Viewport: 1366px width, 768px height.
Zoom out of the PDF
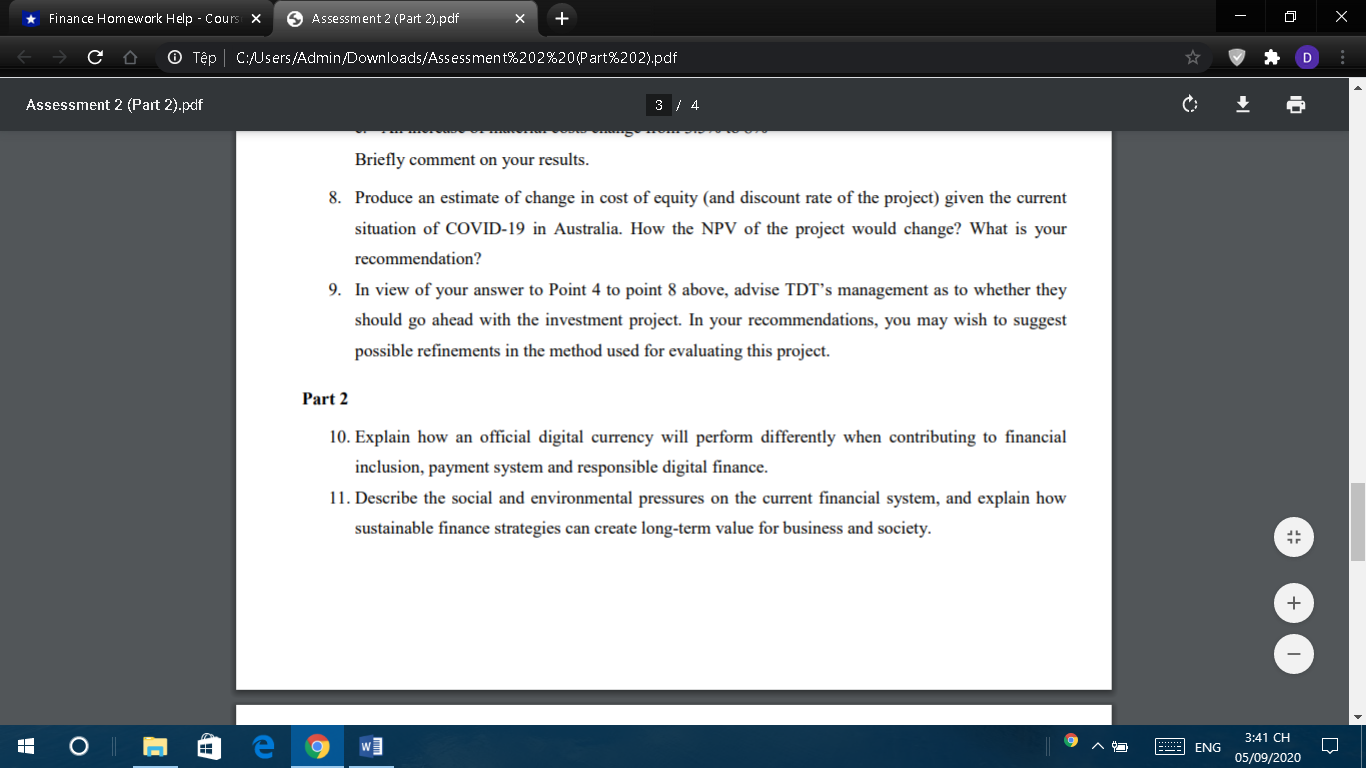1293,653
